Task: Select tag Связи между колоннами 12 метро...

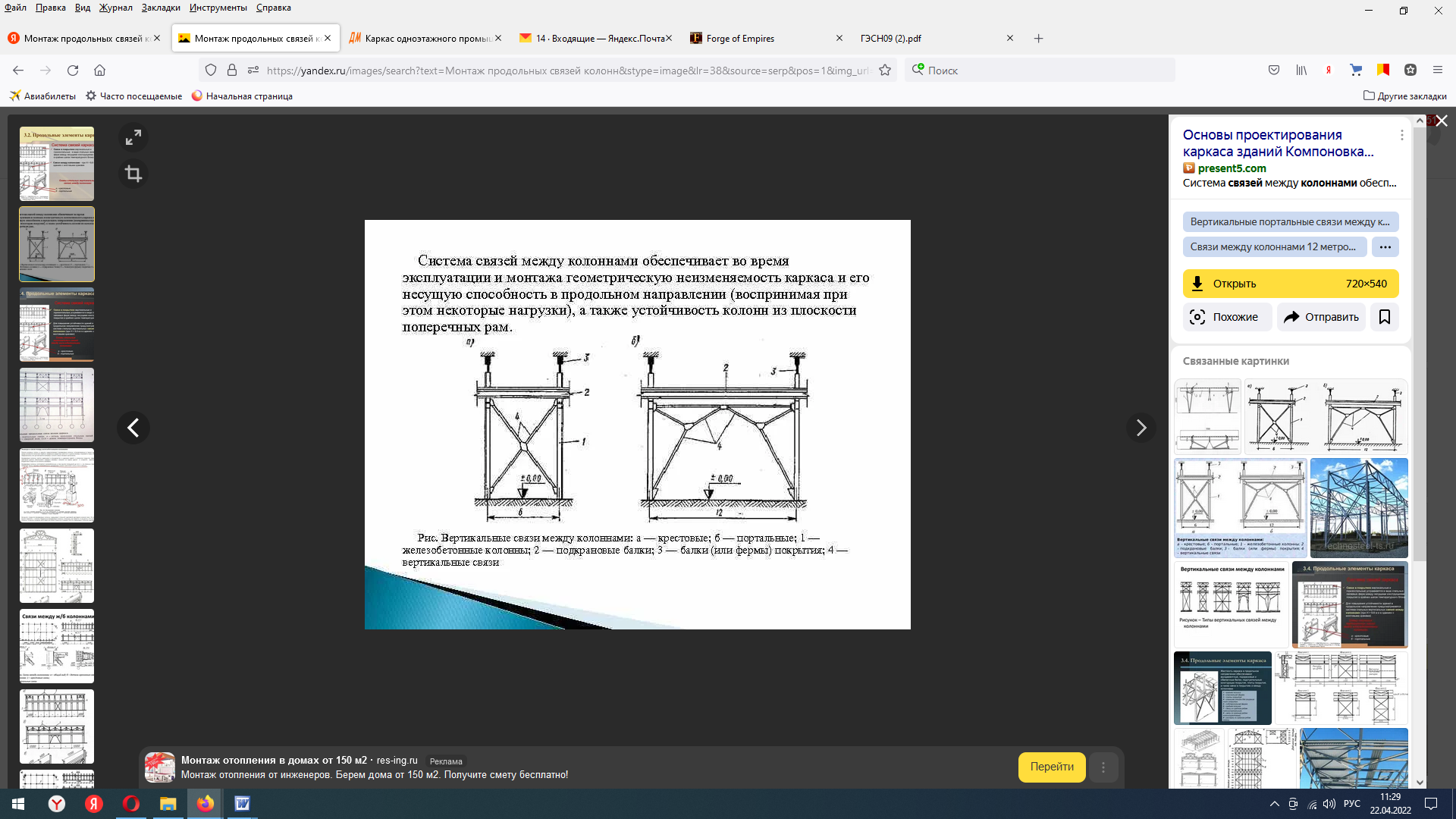Action: pyautogui.click(x=1275, y=247)
